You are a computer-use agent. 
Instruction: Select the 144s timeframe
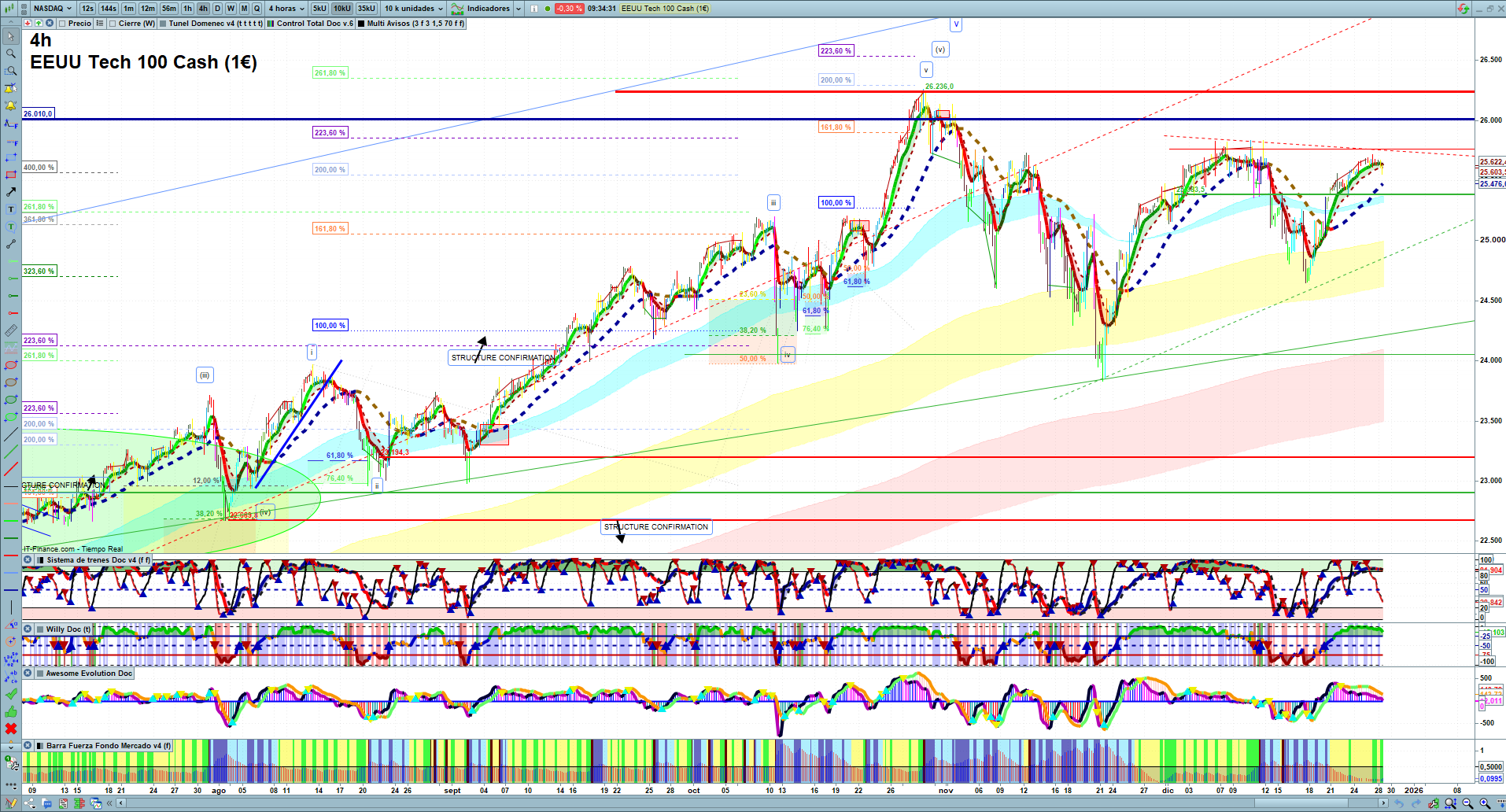point(109,9)
